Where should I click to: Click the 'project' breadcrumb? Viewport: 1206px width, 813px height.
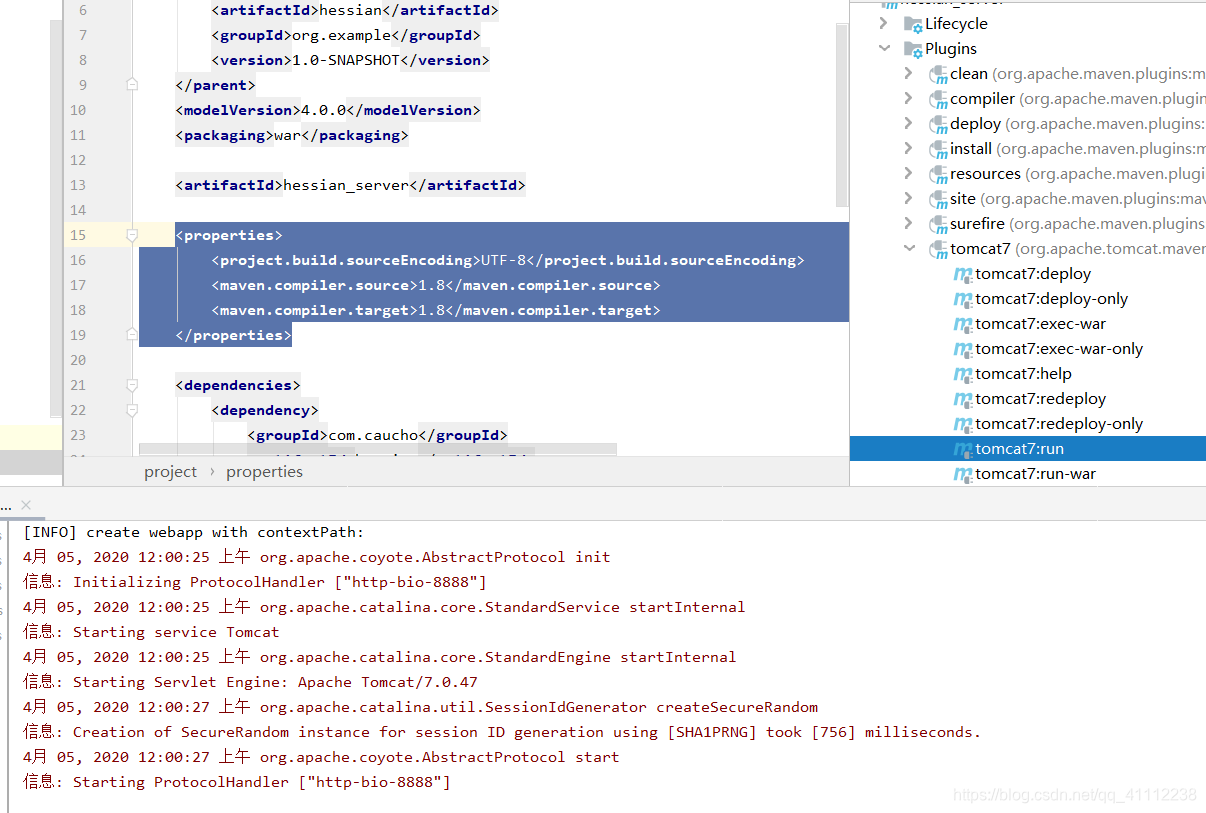tap(171, 472)
